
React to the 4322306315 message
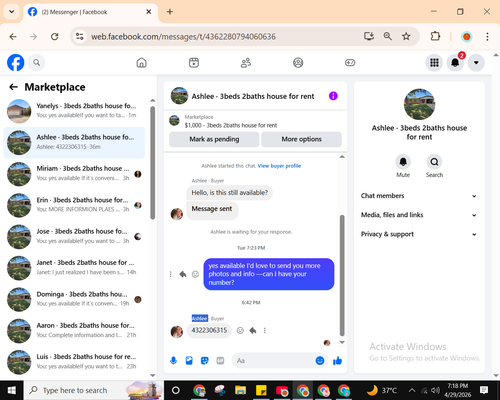click(x=240, y=330)
